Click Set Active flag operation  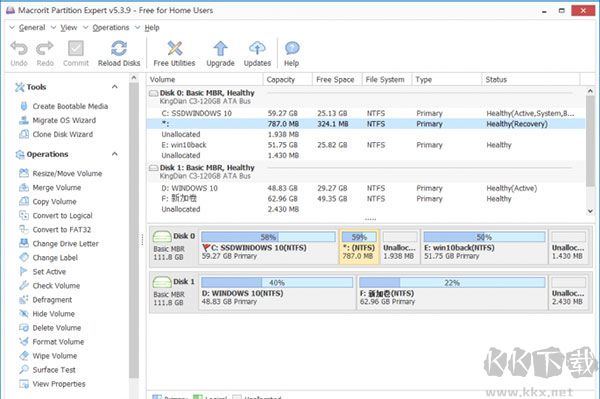click(x=42, y=272)
